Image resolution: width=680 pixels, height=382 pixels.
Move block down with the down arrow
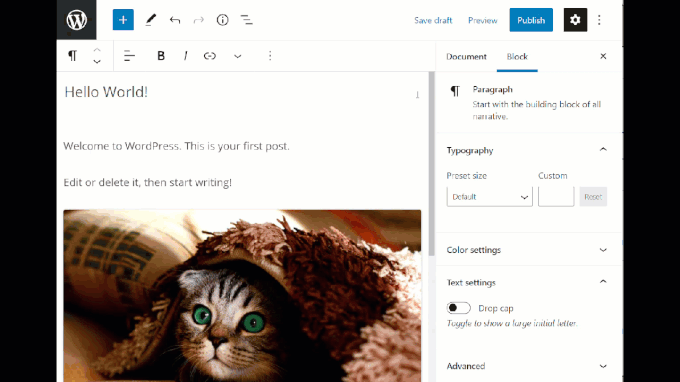click(97, 62)
